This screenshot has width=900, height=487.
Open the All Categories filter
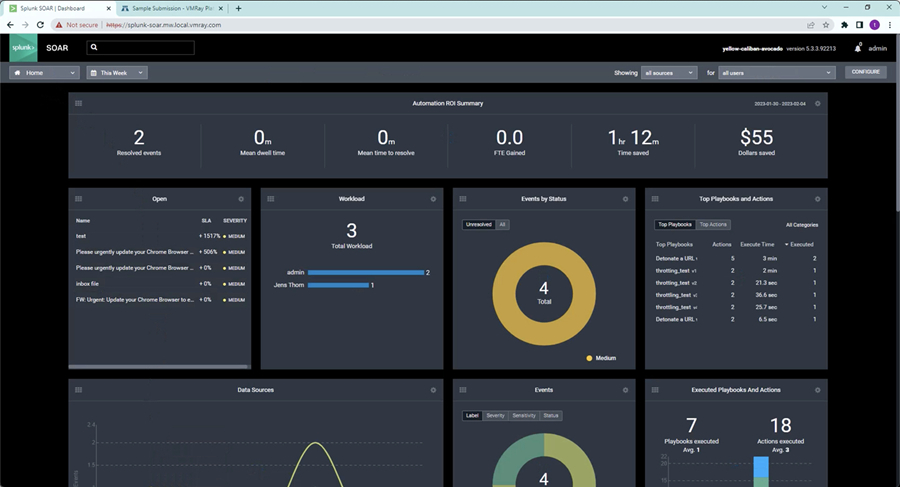coord(802,225)
